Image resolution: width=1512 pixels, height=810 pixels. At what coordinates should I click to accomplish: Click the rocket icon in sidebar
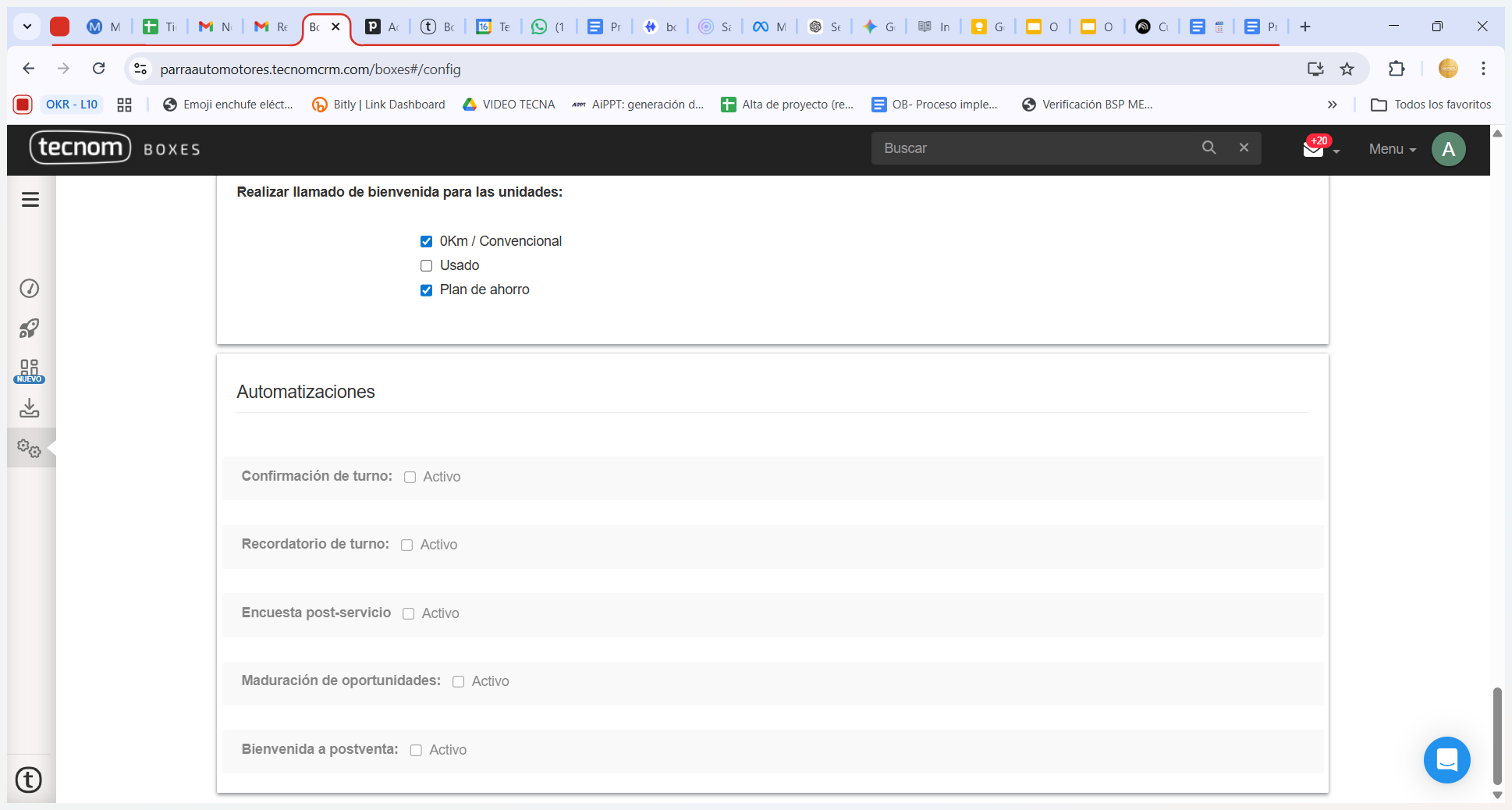pyautogui.click(x=30, y=329)
